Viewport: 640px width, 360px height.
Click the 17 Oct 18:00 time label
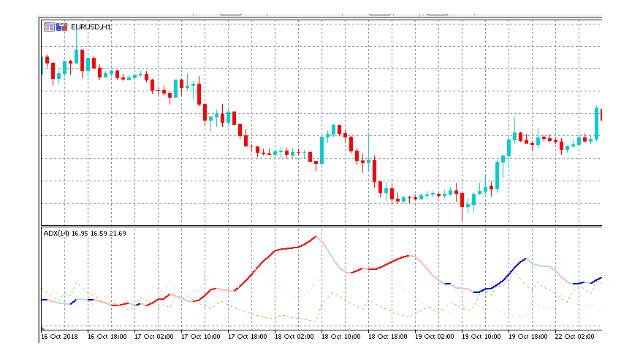click(x=247, y=337)
